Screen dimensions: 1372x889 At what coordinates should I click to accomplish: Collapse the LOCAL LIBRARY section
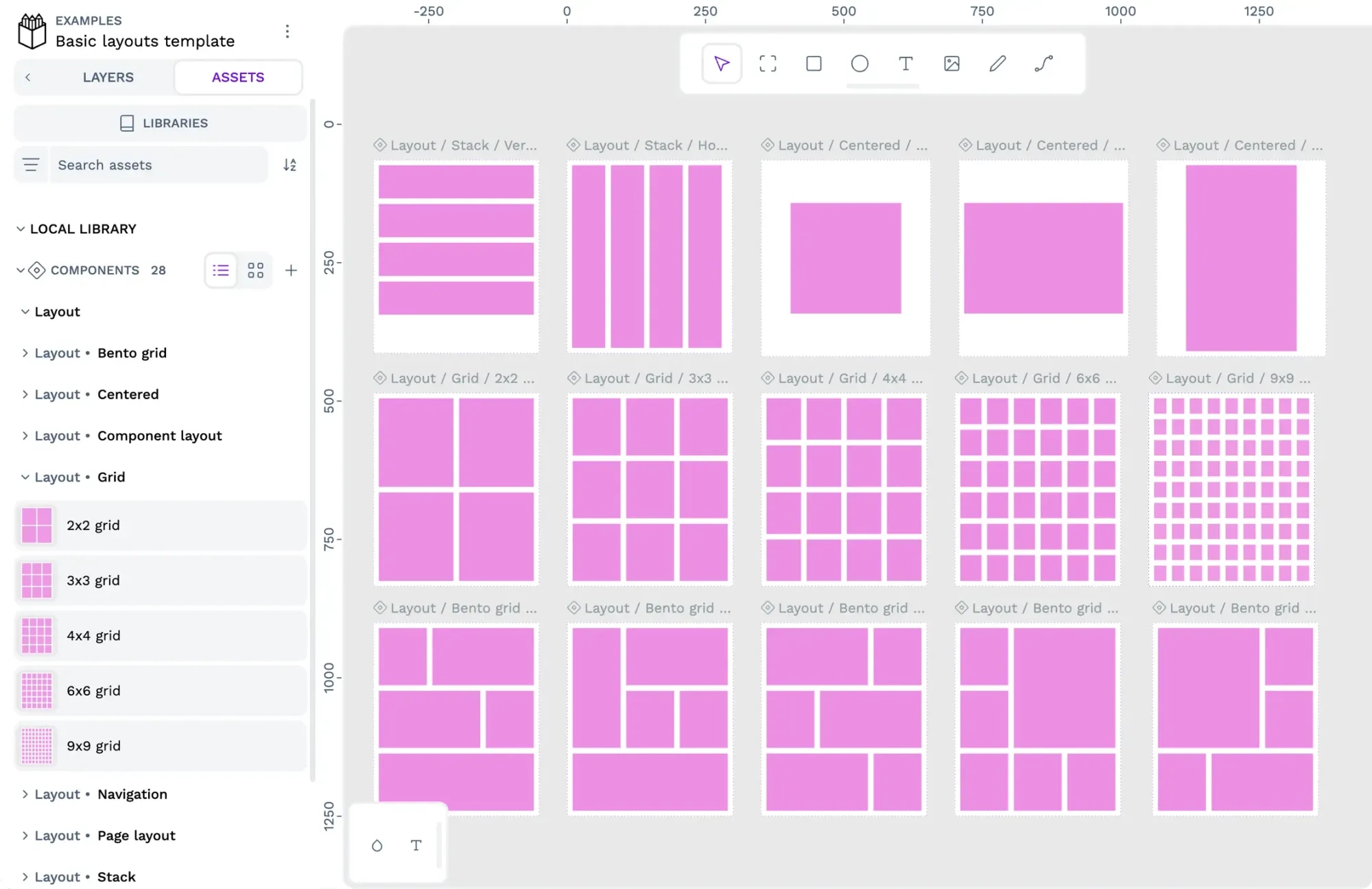[21, 229]
